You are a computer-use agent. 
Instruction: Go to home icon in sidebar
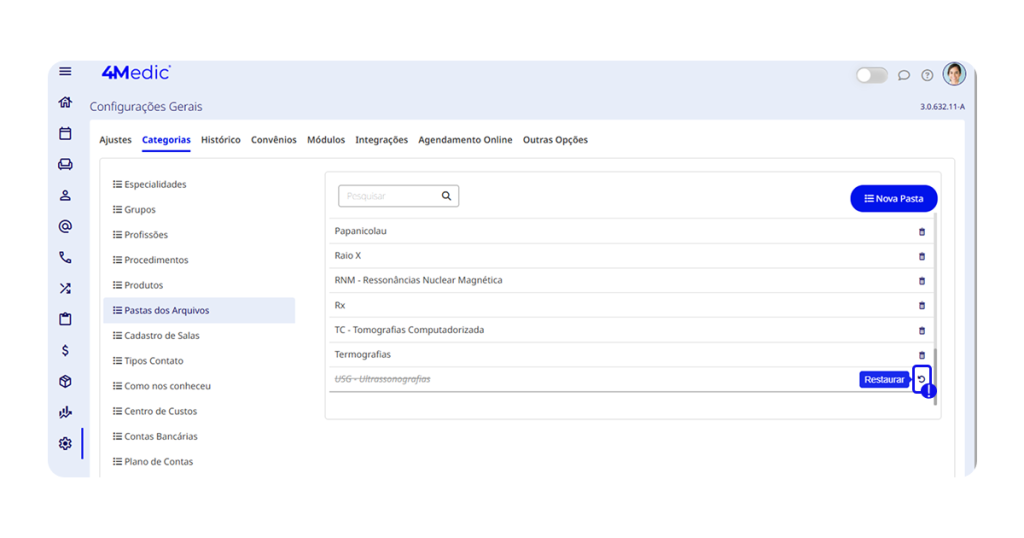pyautogui.click(x=65, y=102)
